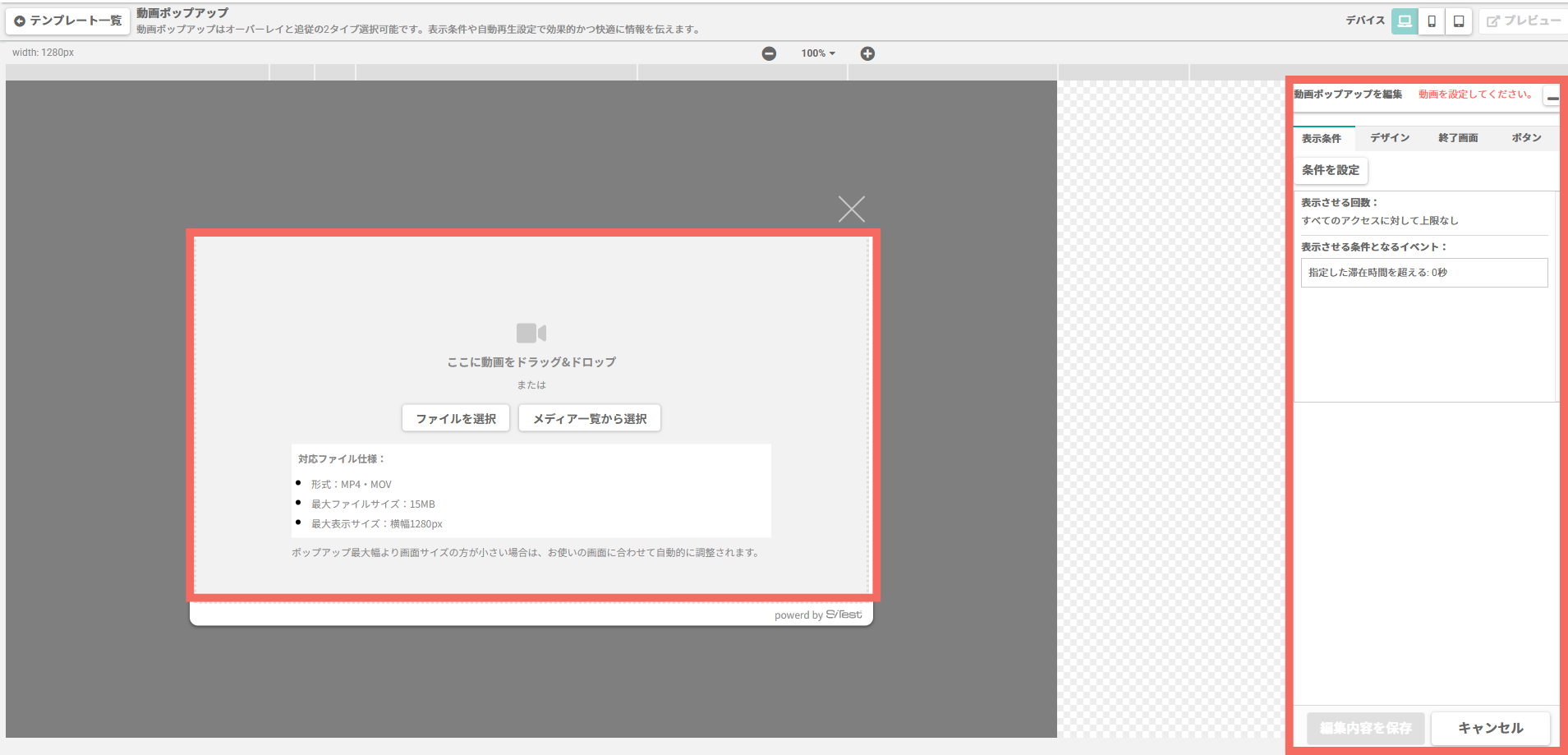Close the popup with the X icon
This screenshot has height=755, width=1568.
pos(852,209)
